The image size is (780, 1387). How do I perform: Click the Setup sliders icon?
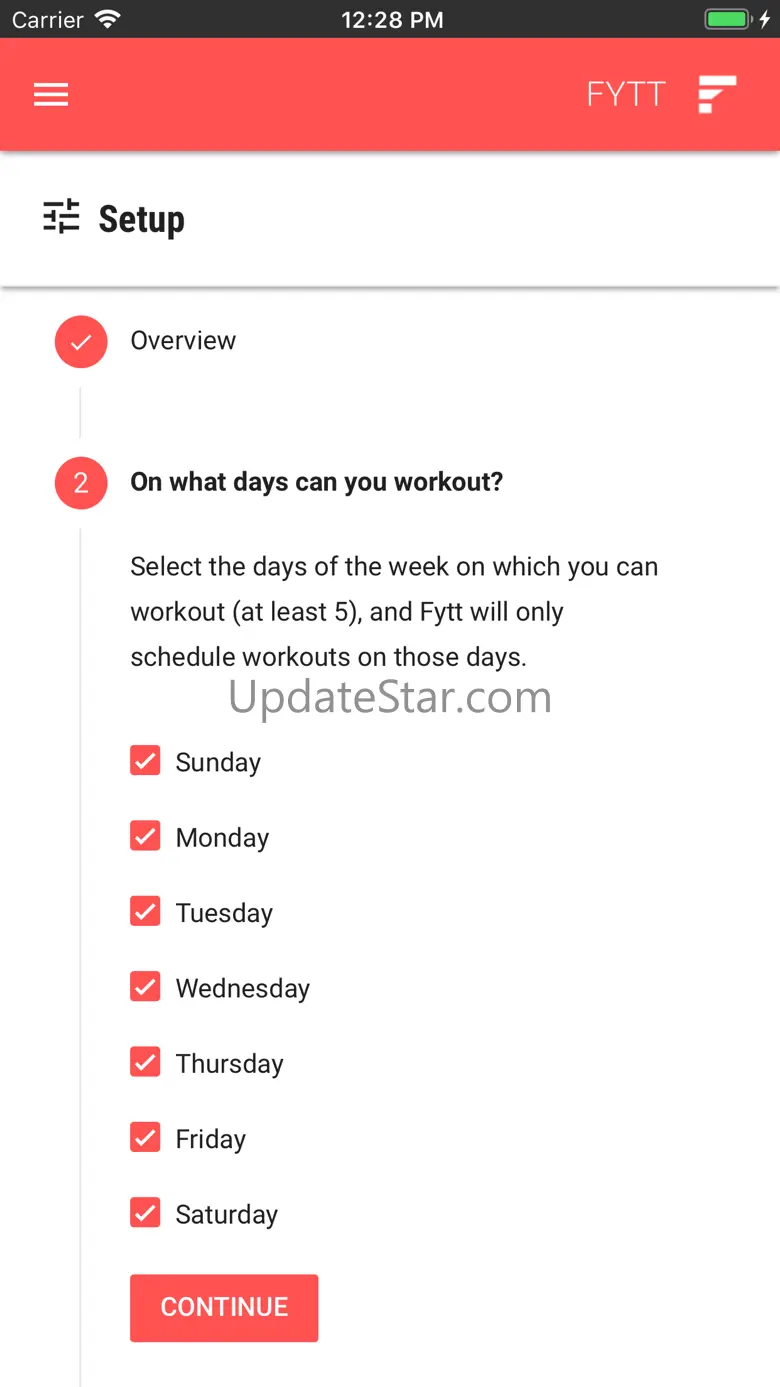(61, 217)
